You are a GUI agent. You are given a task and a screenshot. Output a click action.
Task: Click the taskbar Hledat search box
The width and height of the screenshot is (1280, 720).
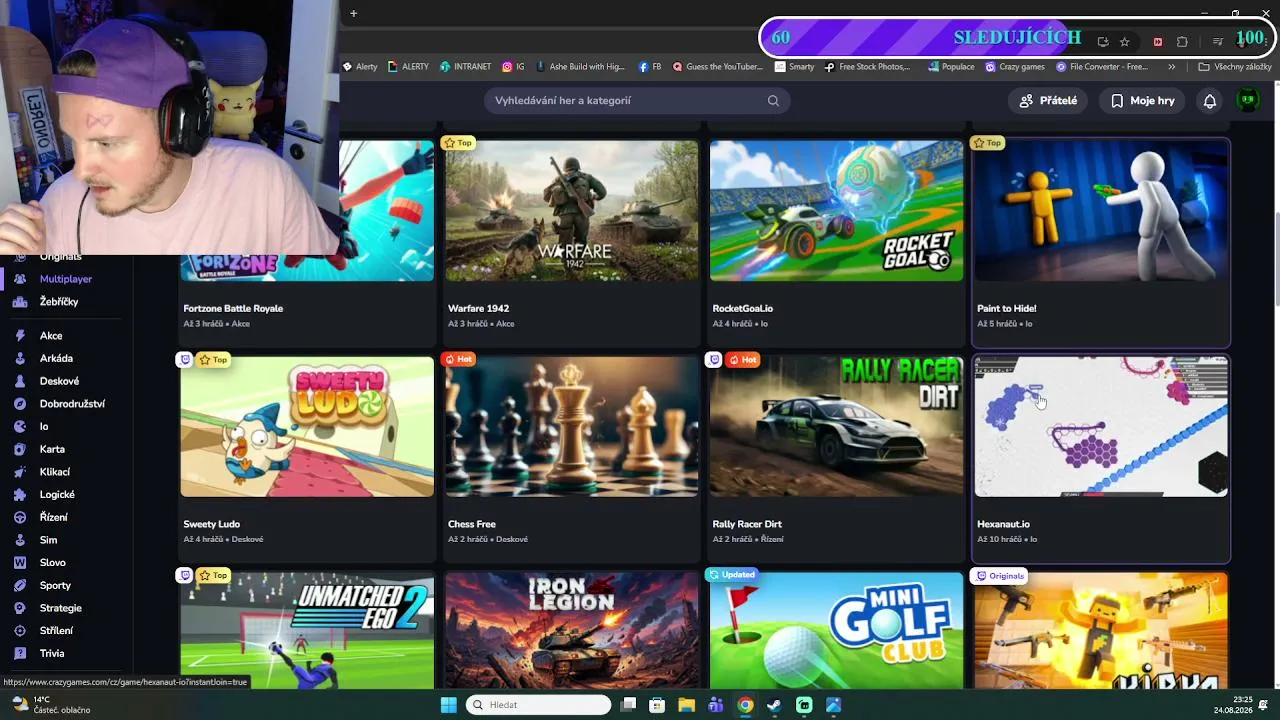pos(539,705)
